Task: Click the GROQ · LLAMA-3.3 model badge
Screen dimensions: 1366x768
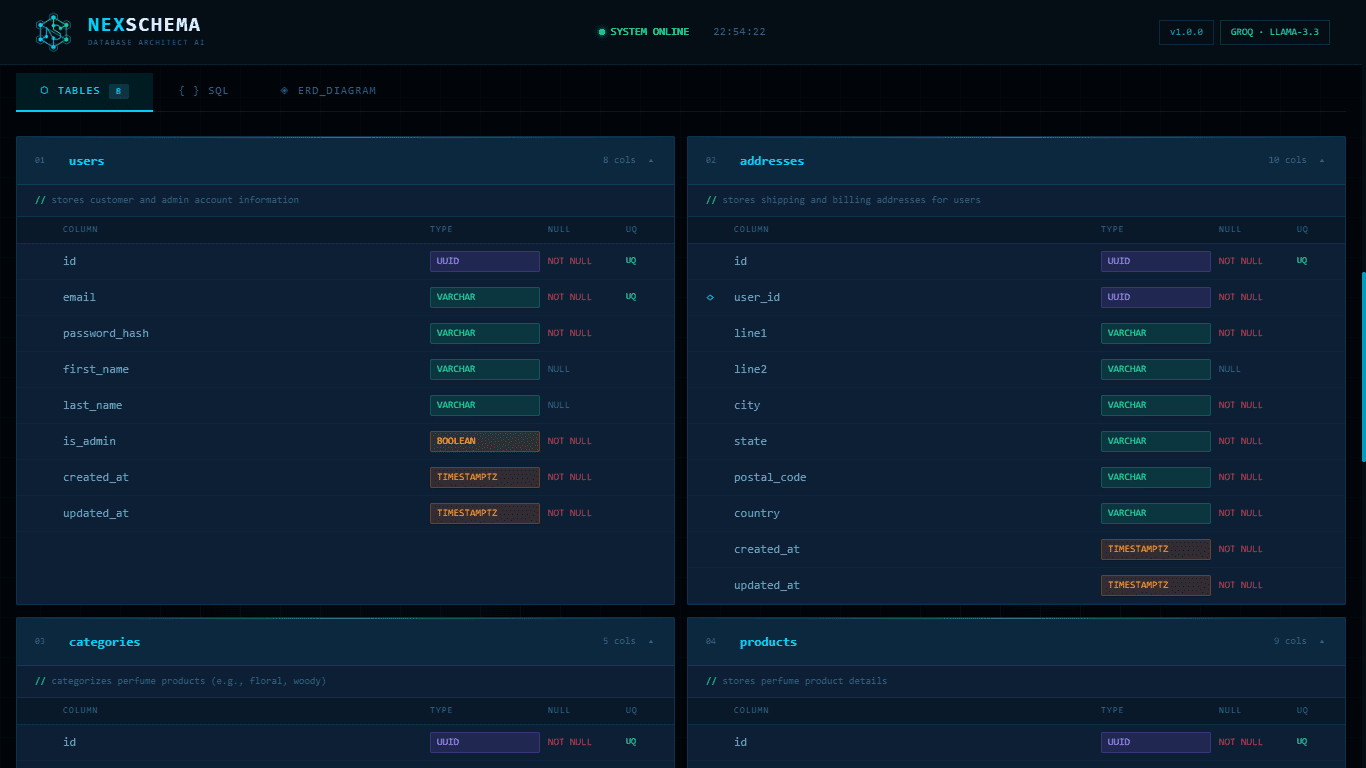Action: [x=1274, y=32]
